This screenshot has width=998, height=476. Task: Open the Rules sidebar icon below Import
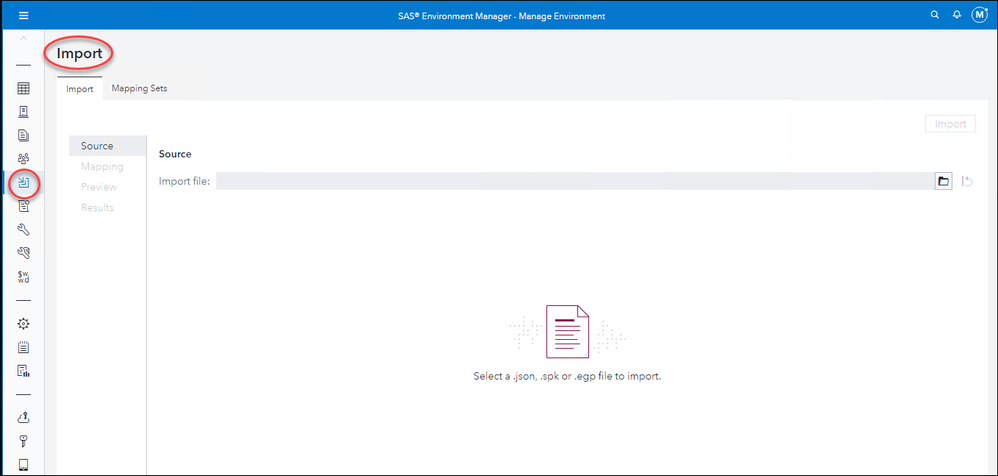(24, 206)
